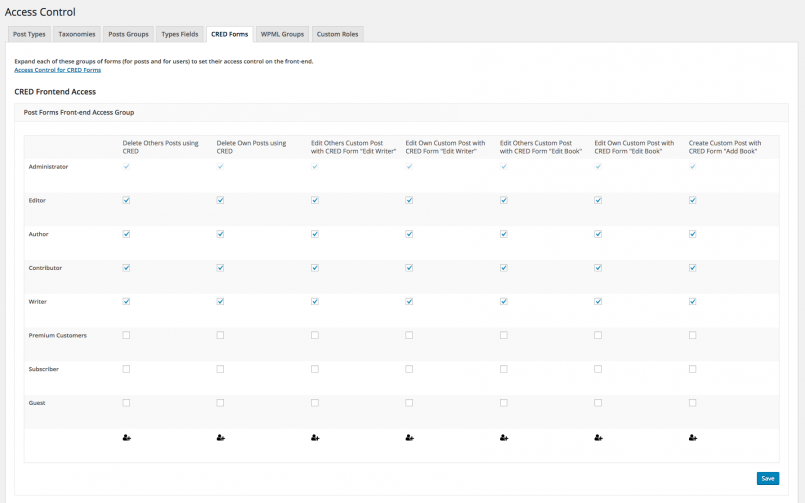Select the CRED Forms tab
This screenshot has width=805, height=503.
click(x=229, y=34)
